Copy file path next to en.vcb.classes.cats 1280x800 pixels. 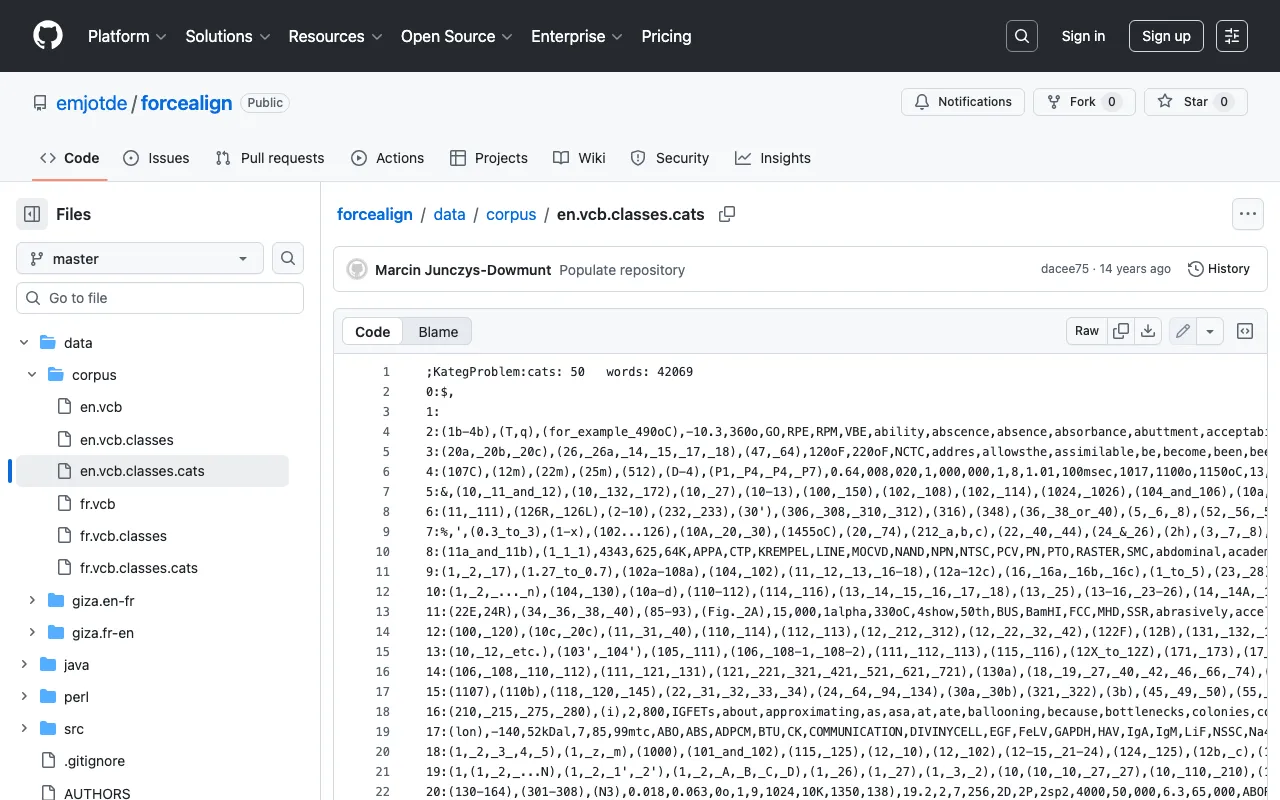click(x=728, y=214)
